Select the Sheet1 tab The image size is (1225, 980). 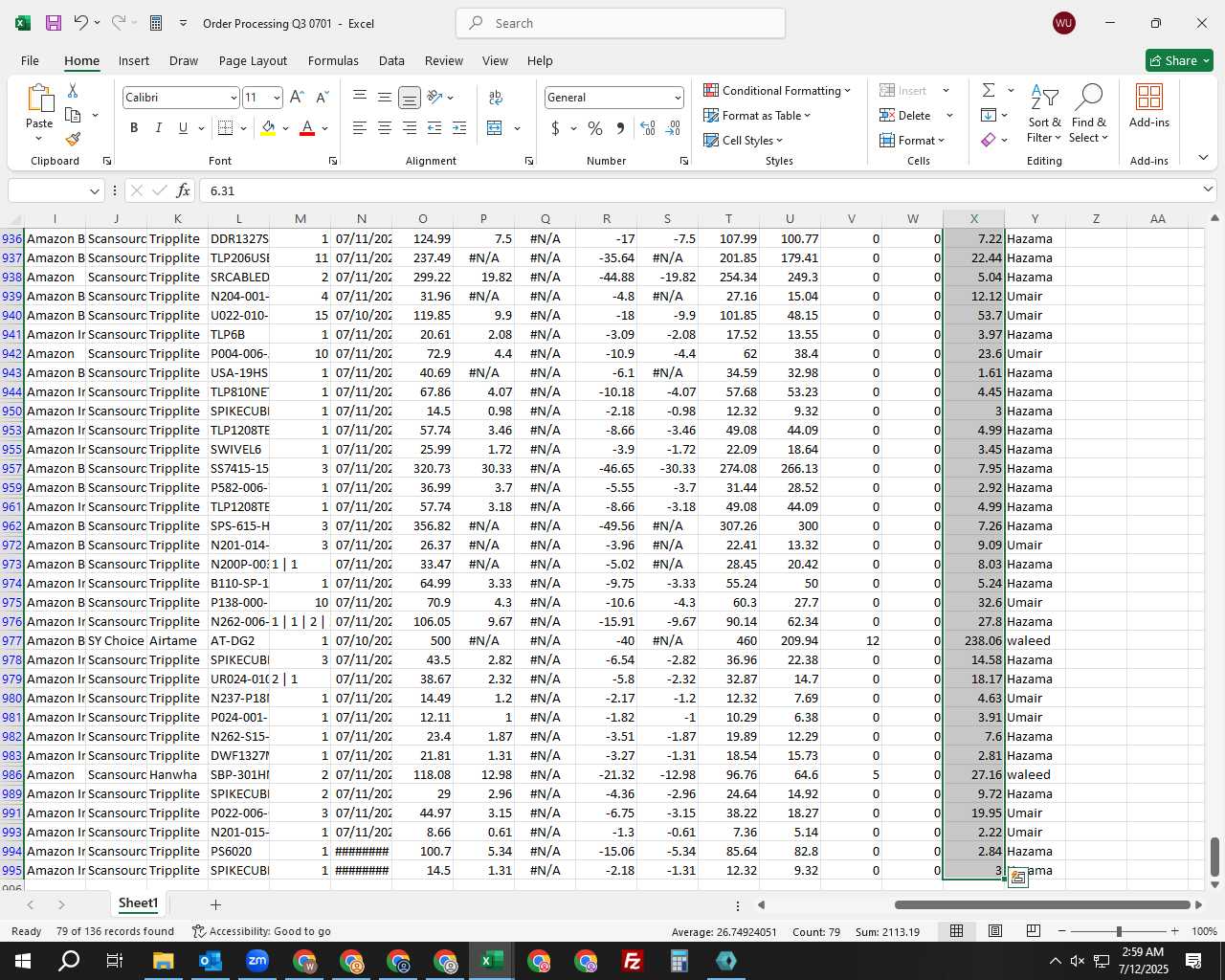(x=138, y=903)
